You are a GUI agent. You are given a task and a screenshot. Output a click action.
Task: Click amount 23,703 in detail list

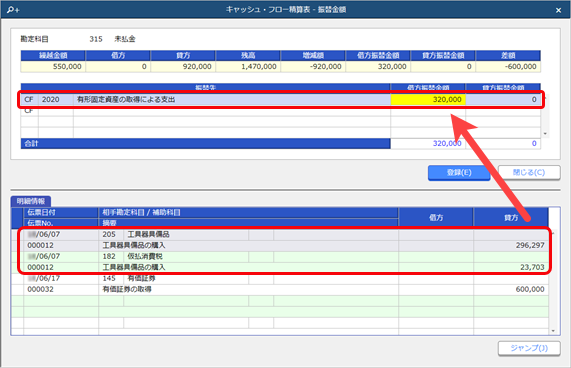[x=532, y=267]
